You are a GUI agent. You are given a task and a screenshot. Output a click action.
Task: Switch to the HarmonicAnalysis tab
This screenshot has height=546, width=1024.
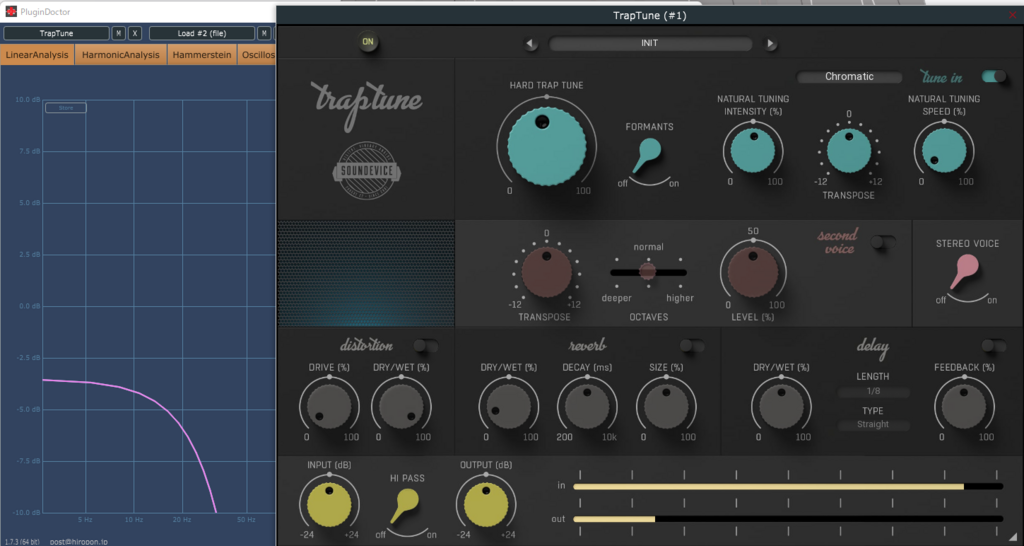point(121,55)
